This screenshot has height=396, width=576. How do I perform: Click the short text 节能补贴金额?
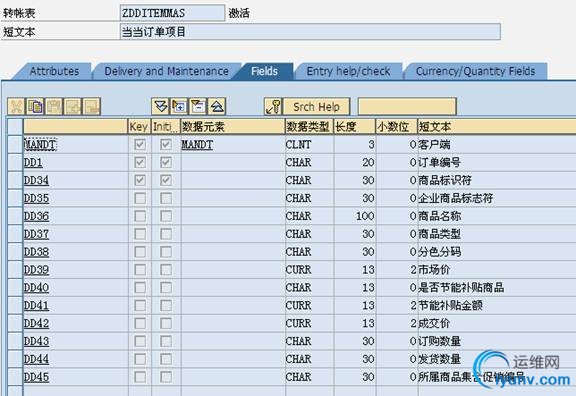point(451,306)
